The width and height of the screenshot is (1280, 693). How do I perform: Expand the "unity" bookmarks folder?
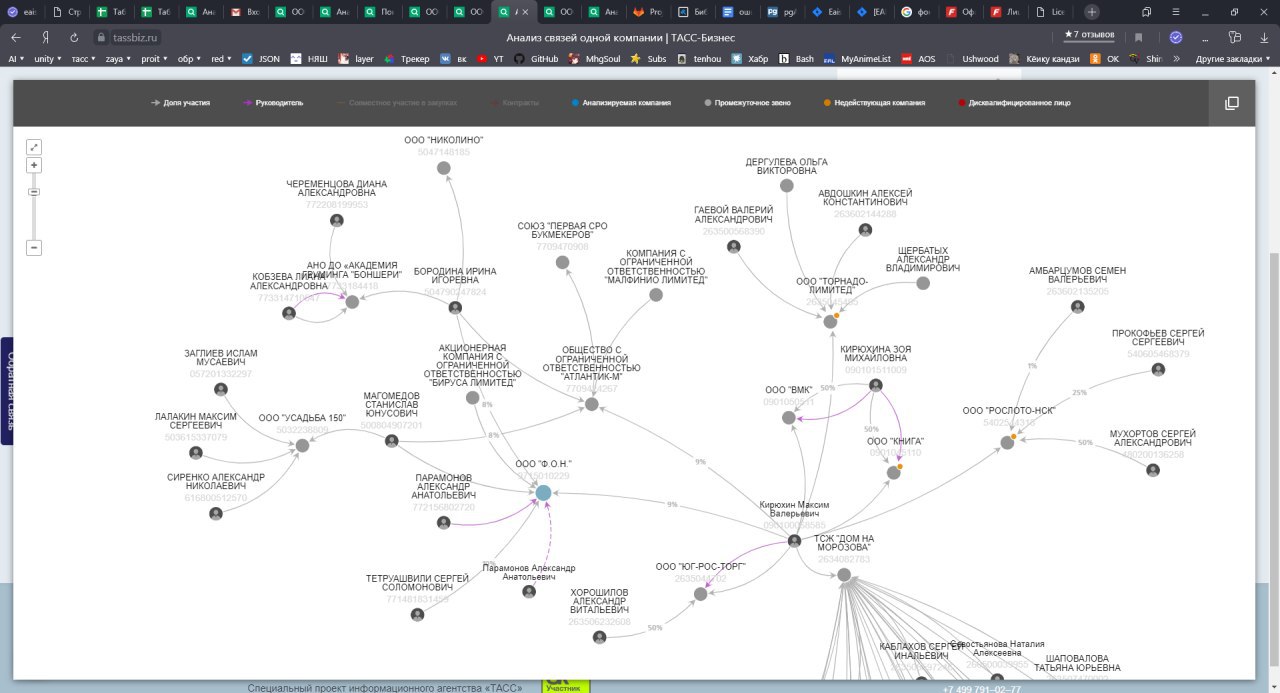47,59
